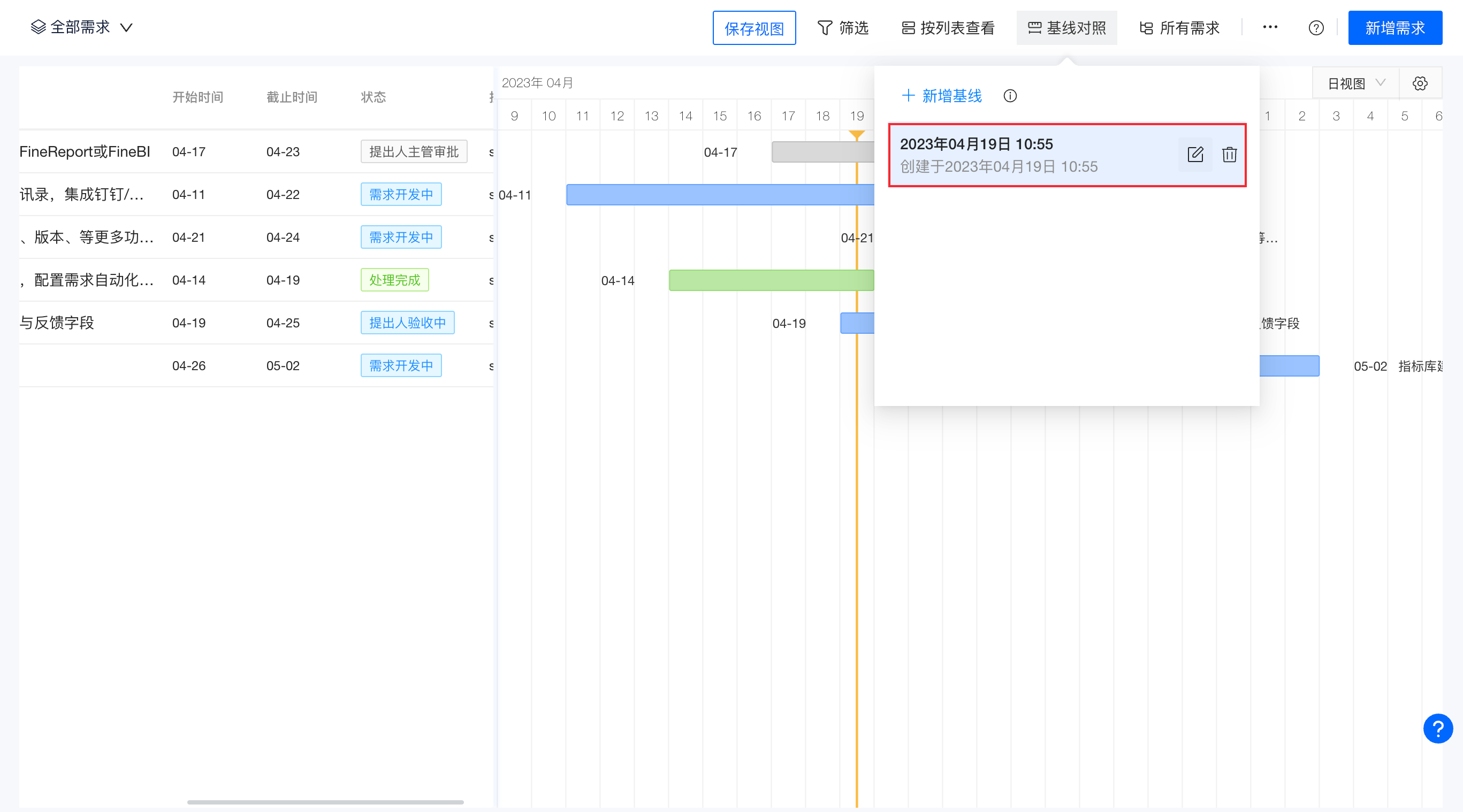Viewport: 1463px width, 812px height.
Task: Open Gantt settings gear icon
Action: pos(1420,83)
